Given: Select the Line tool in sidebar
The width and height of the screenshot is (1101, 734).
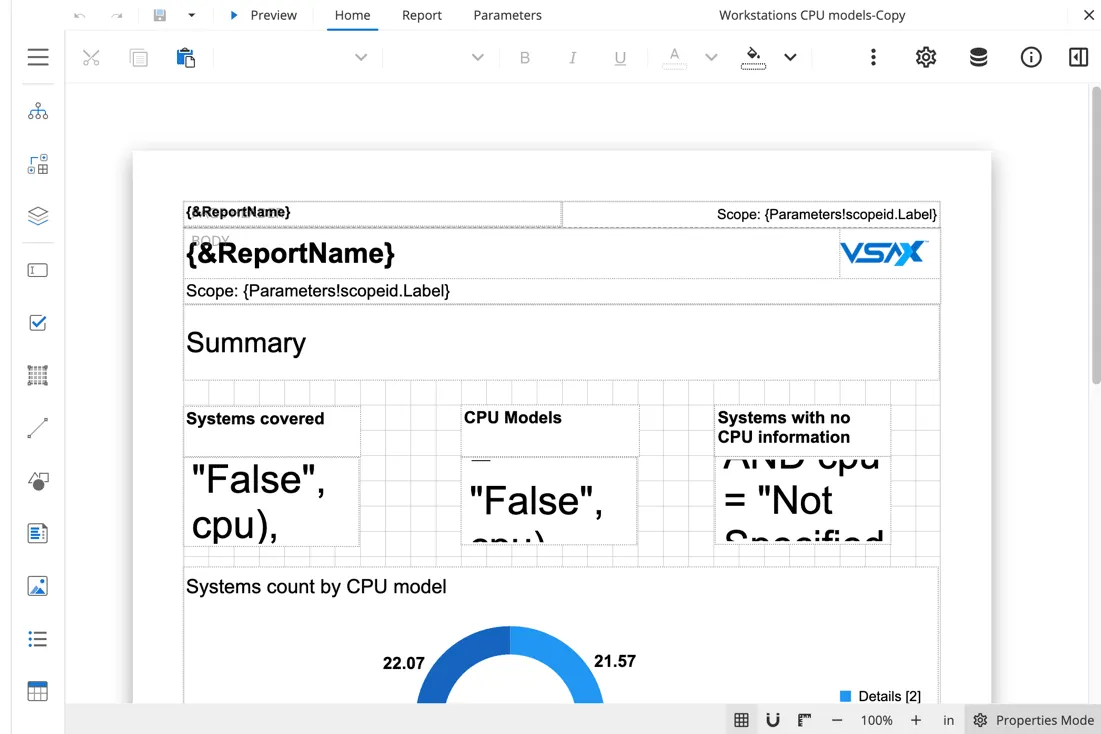Looking at the screenshot, I should (38, 428).
